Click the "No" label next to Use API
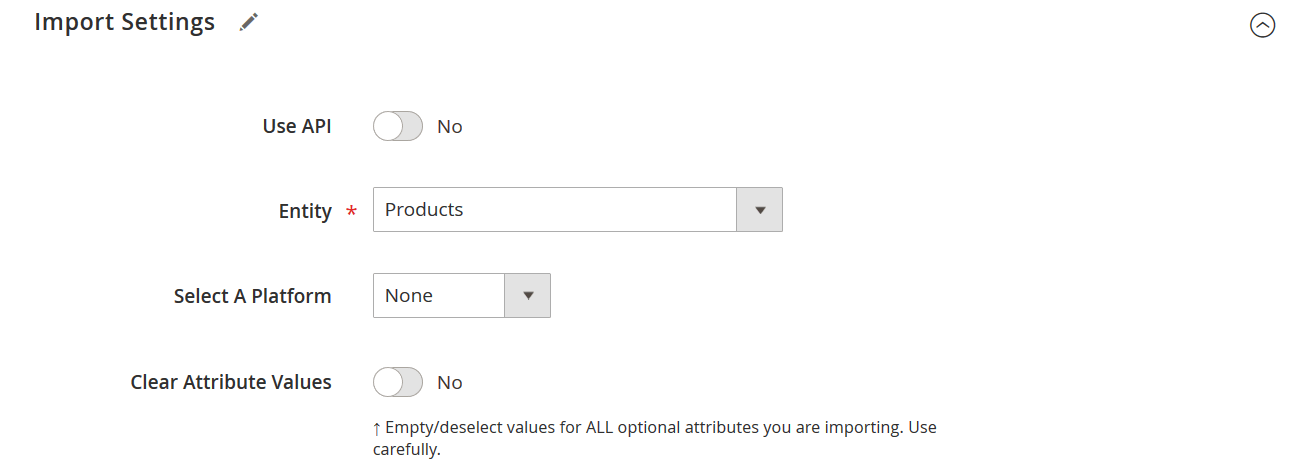Image resolution: width=1310 pixels, height=470 pixels. pos(450,127)
